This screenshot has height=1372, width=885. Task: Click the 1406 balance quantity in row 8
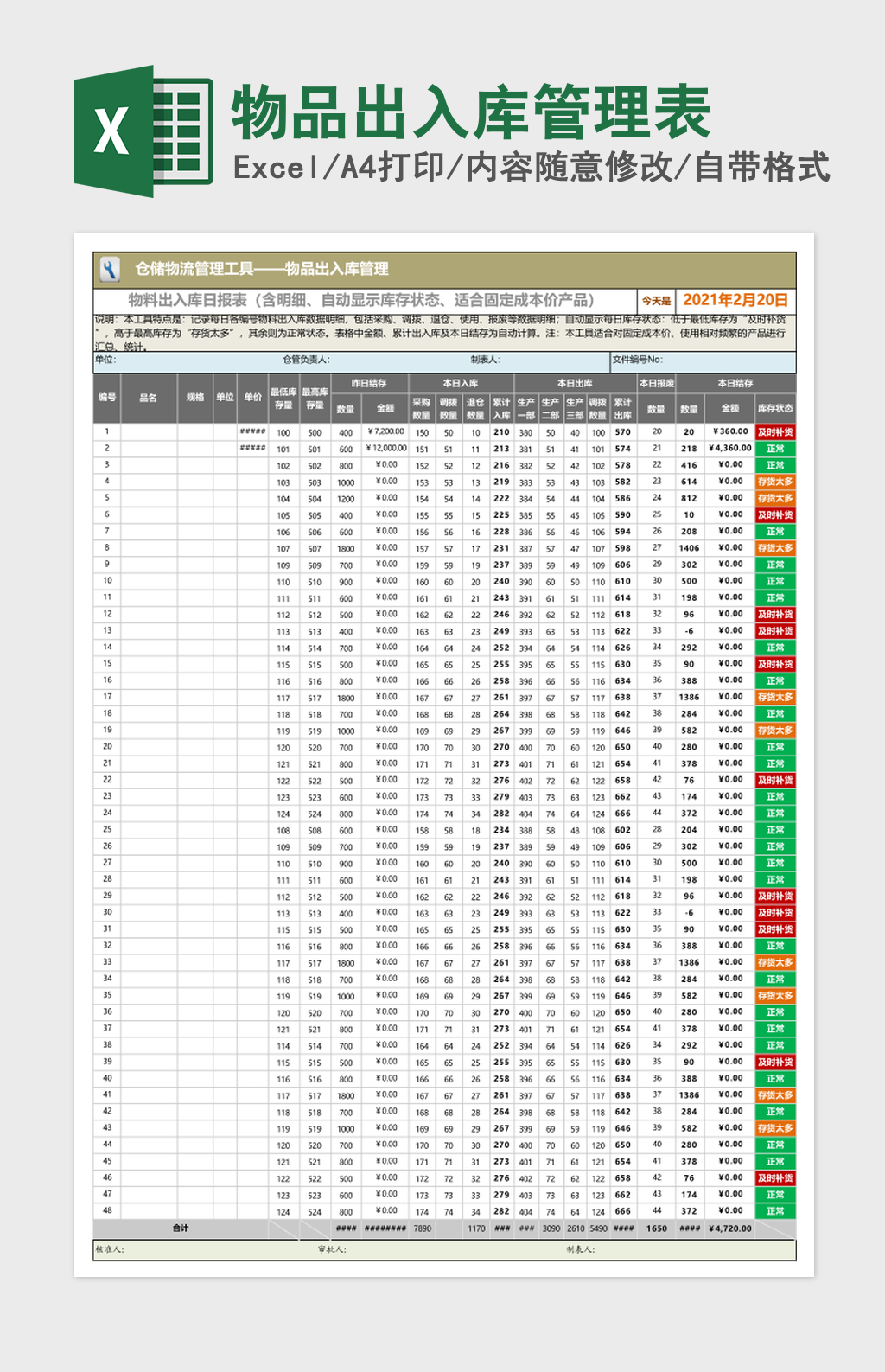689,548
